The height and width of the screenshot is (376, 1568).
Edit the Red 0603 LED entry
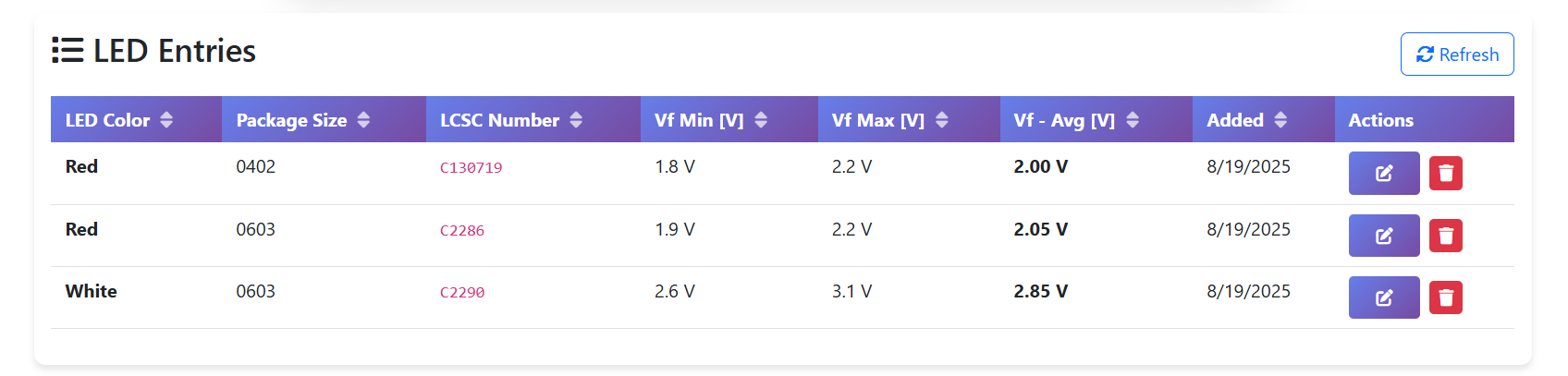(x=1383, y=236)
